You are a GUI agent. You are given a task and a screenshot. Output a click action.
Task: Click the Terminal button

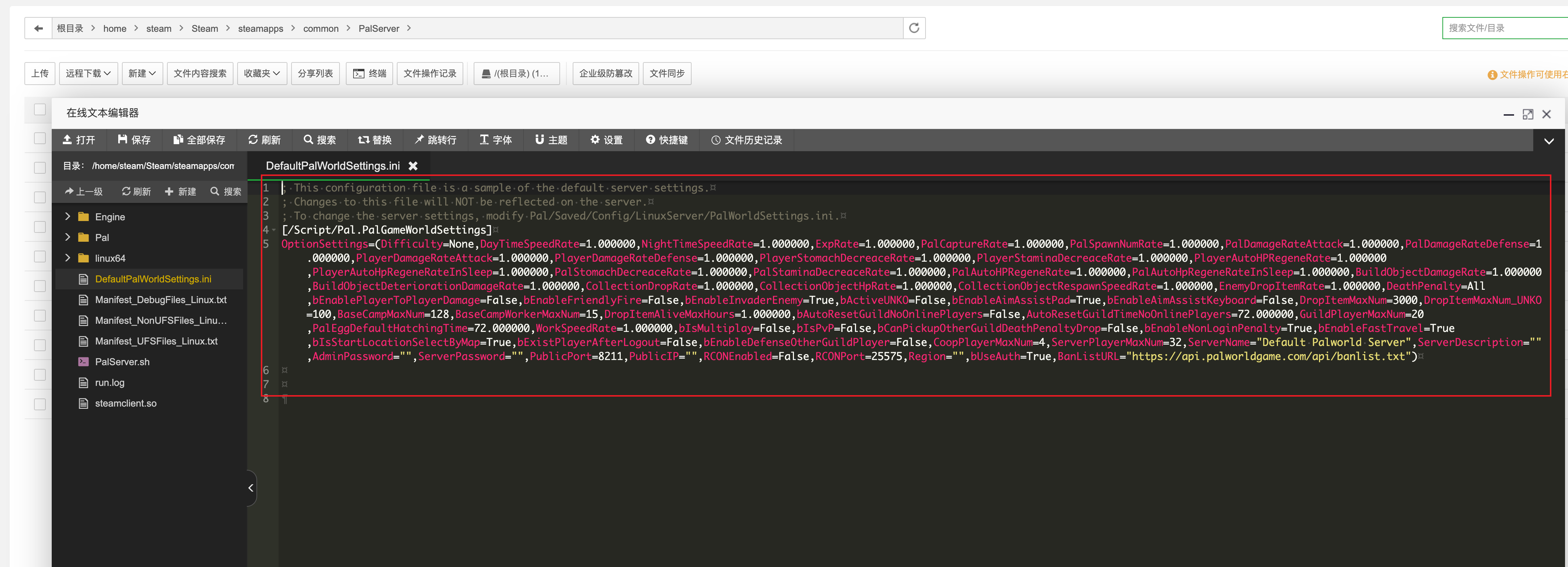369,74
